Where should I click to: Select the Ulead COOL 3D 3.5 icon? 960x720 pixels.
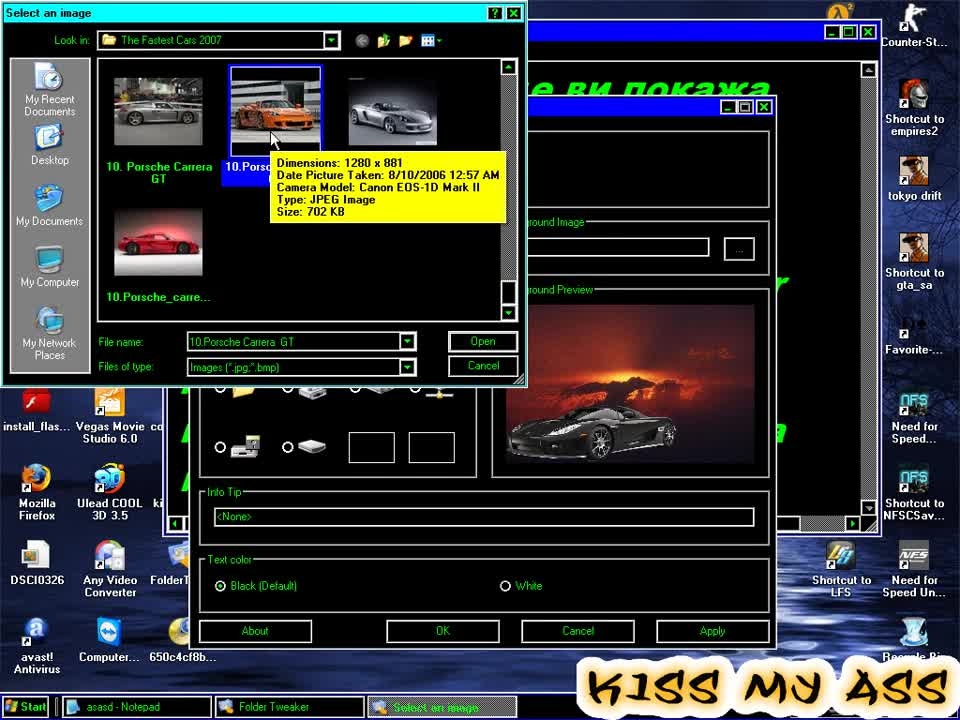coord(110,493)
